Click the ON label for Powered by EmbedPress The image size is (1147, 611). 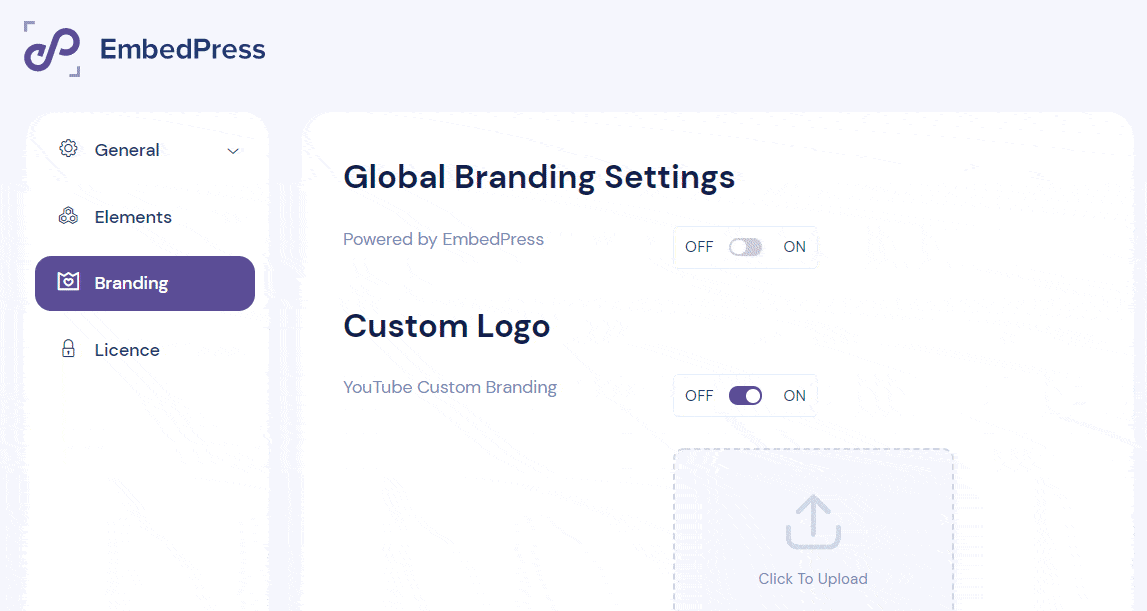794,247
